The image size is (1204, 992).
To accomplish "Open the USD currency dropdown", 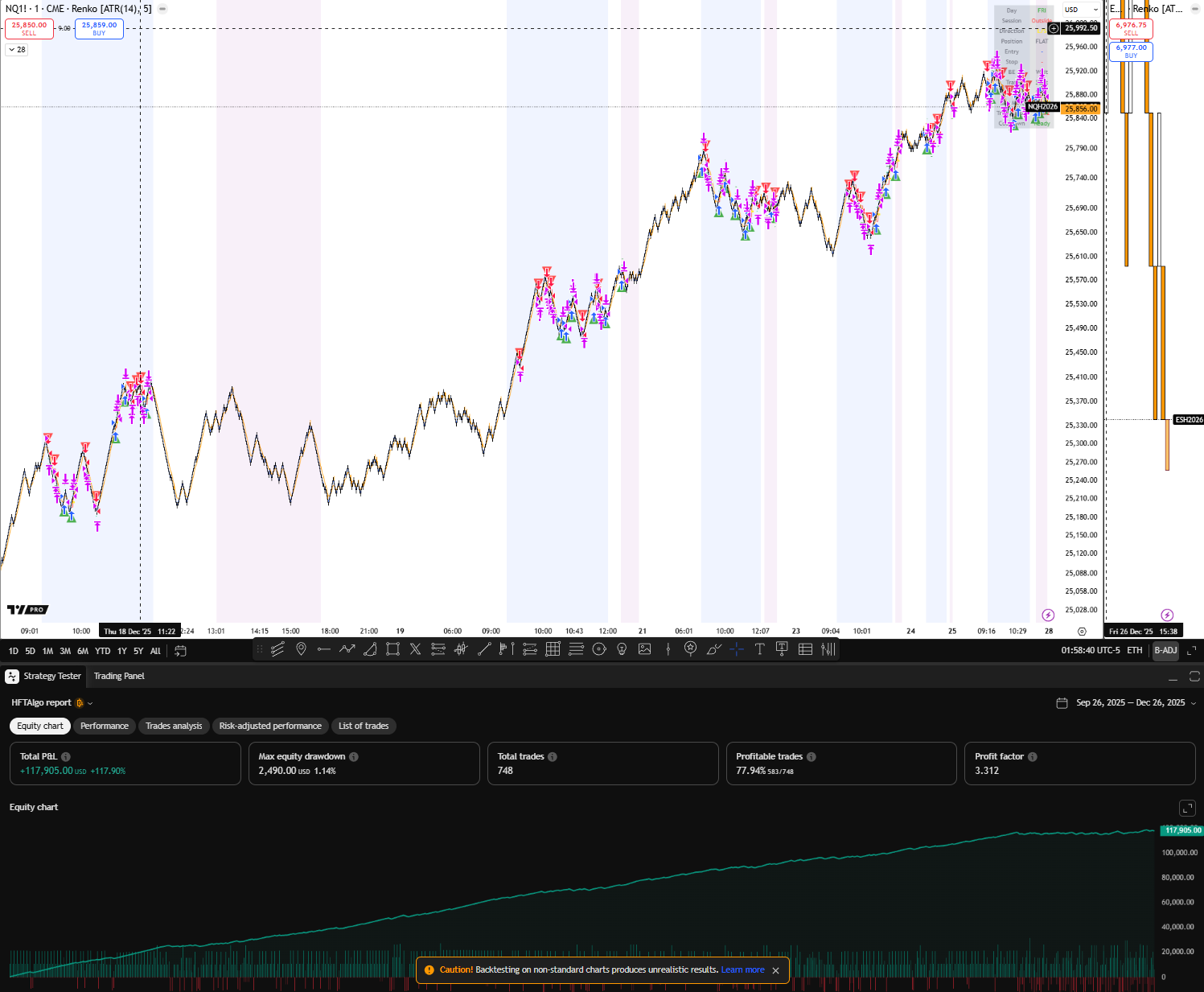I will 1080,10.
